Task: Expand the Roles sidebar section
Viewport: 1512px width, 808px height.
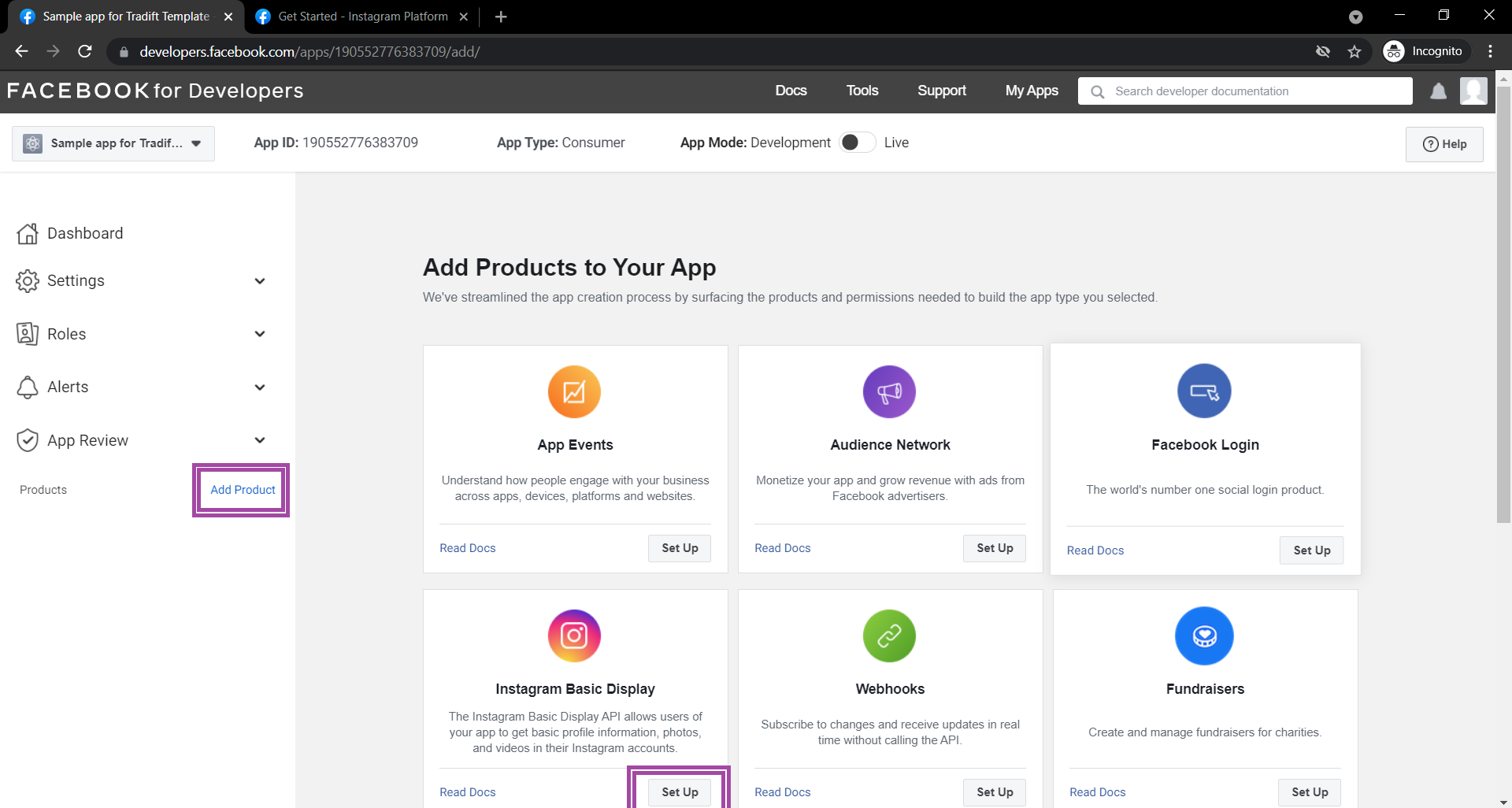Action: coord(260,334)
